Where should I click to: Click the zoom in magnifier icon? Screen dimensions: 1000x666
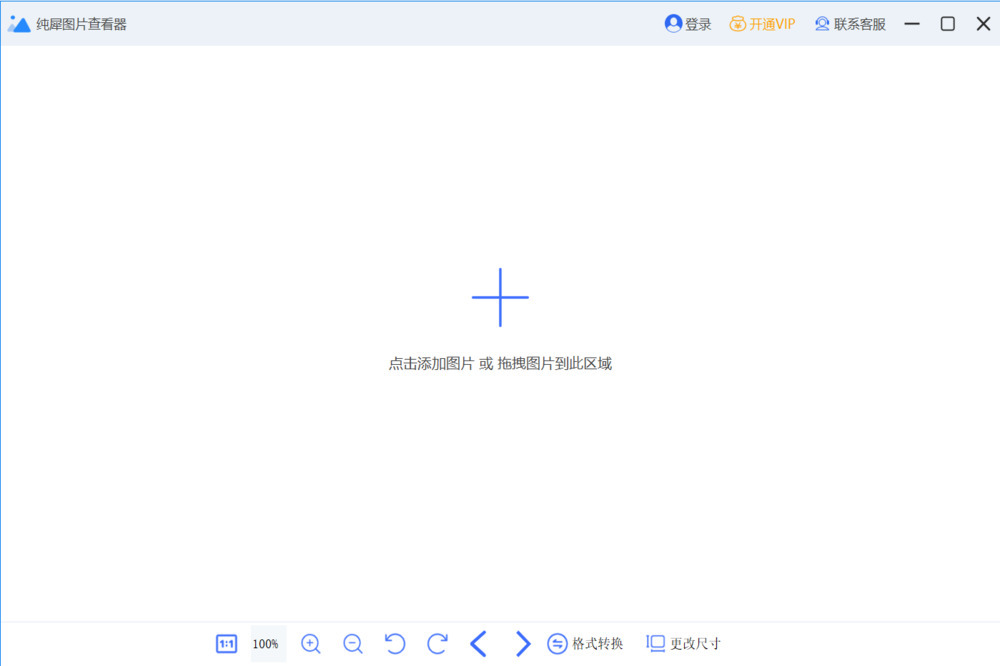(311, 644)
